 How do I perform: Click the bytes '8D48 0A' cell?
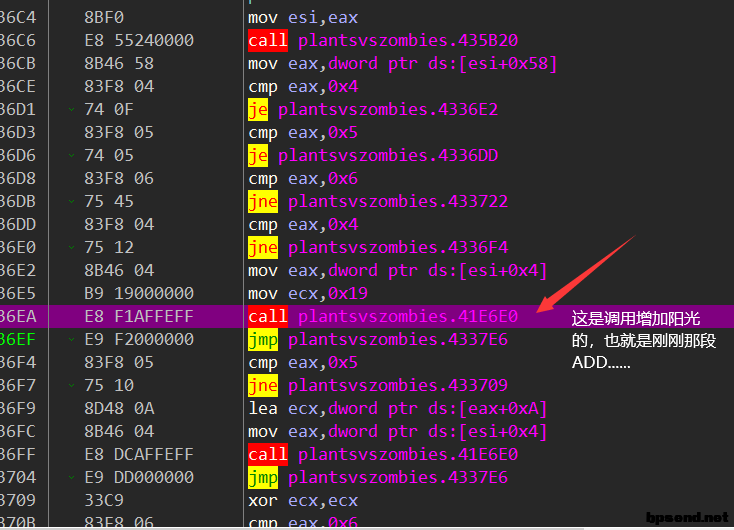pos(119,408)
